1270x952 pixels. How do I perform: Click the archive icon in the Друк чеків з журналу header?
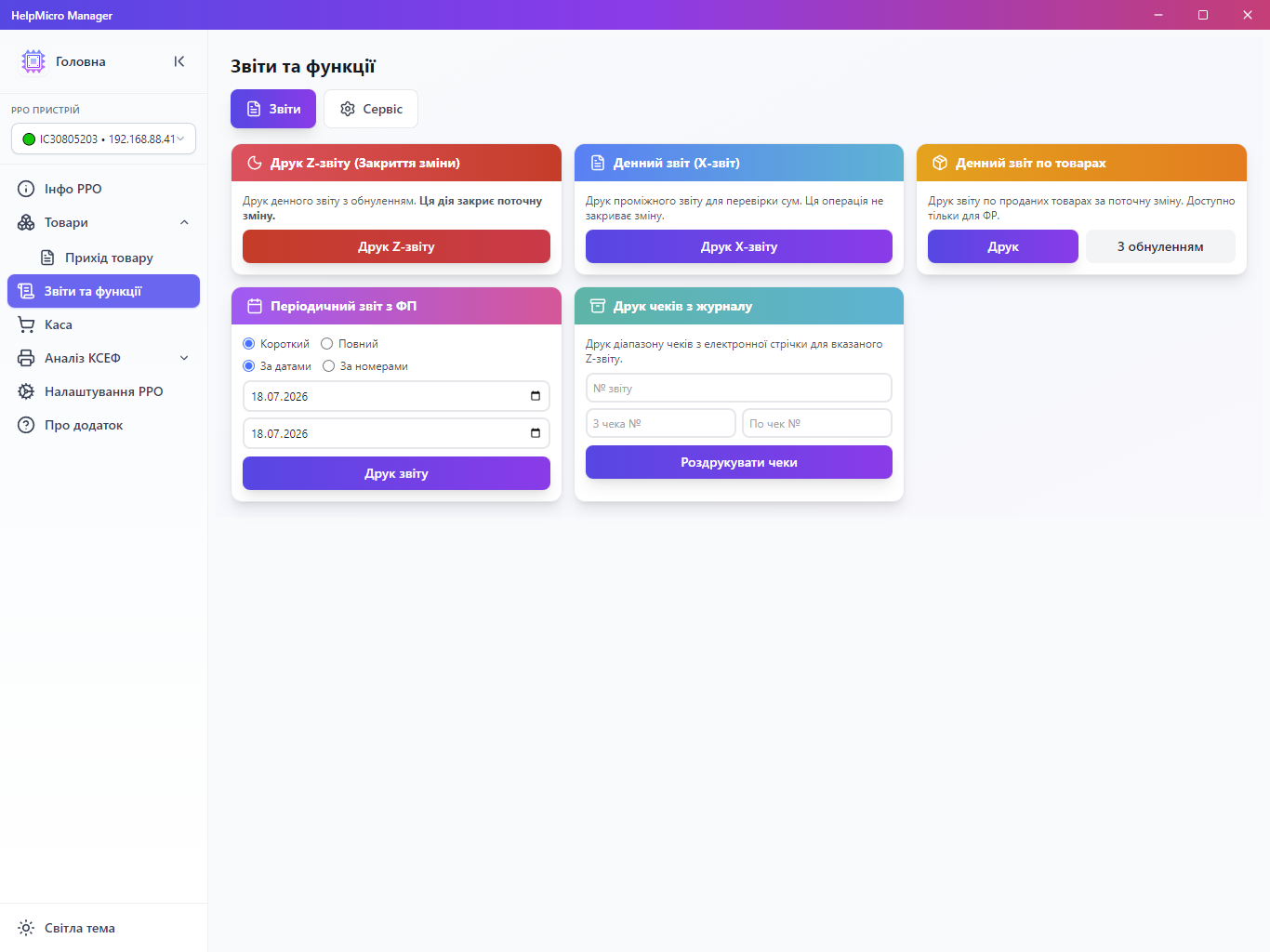pos(598,306)
